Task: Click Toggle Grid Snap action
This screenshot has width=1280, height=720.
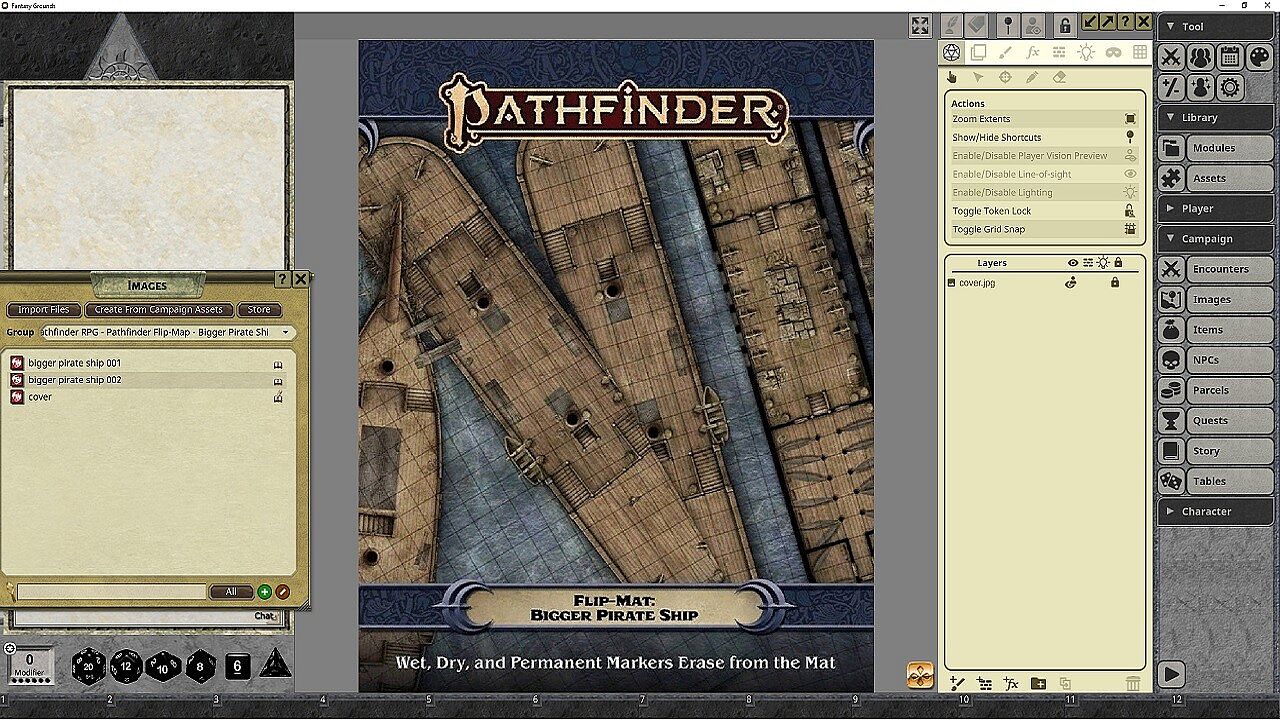Action: [1044, 229]
